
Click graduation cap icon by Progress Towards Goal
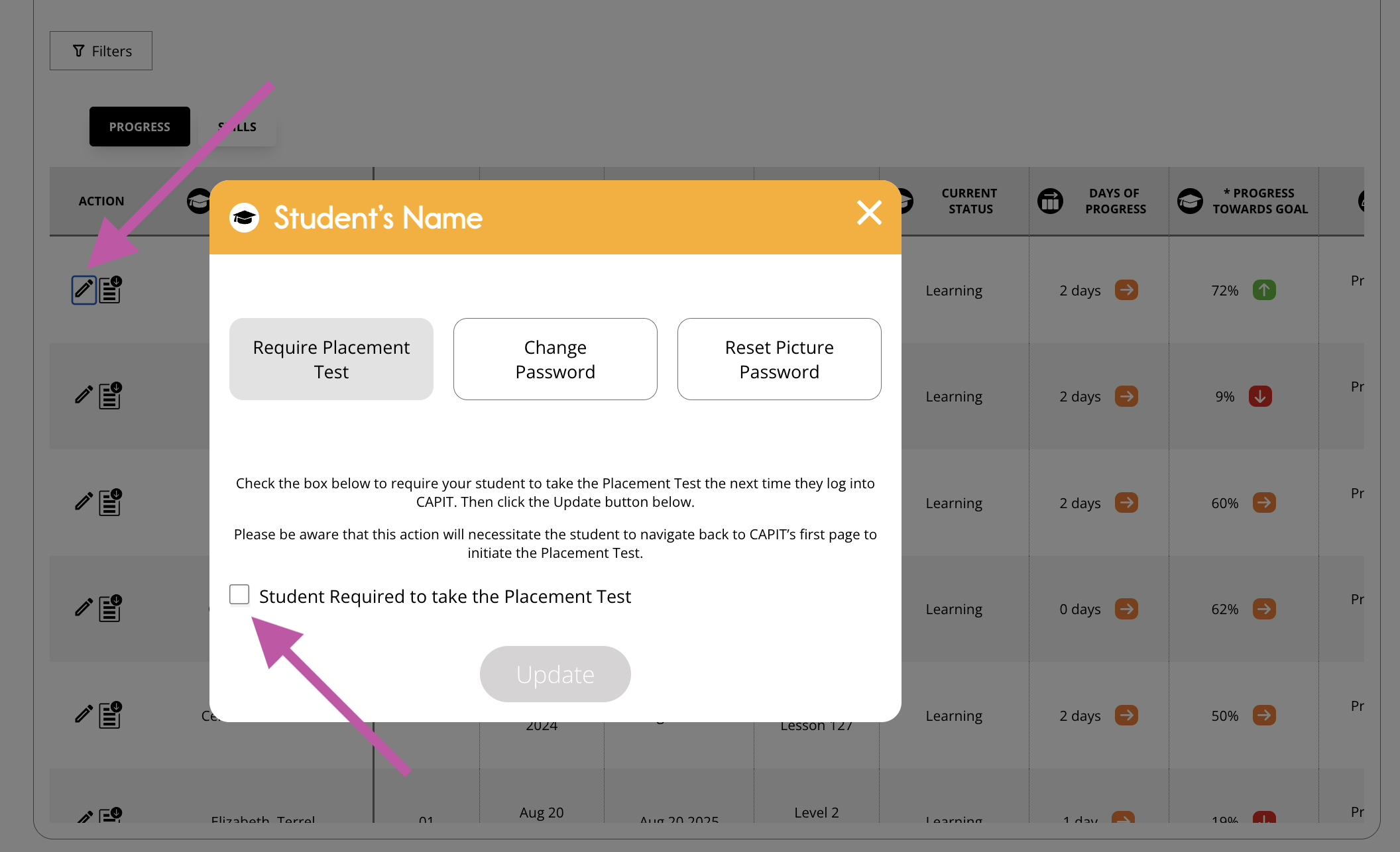point(1190,201)
